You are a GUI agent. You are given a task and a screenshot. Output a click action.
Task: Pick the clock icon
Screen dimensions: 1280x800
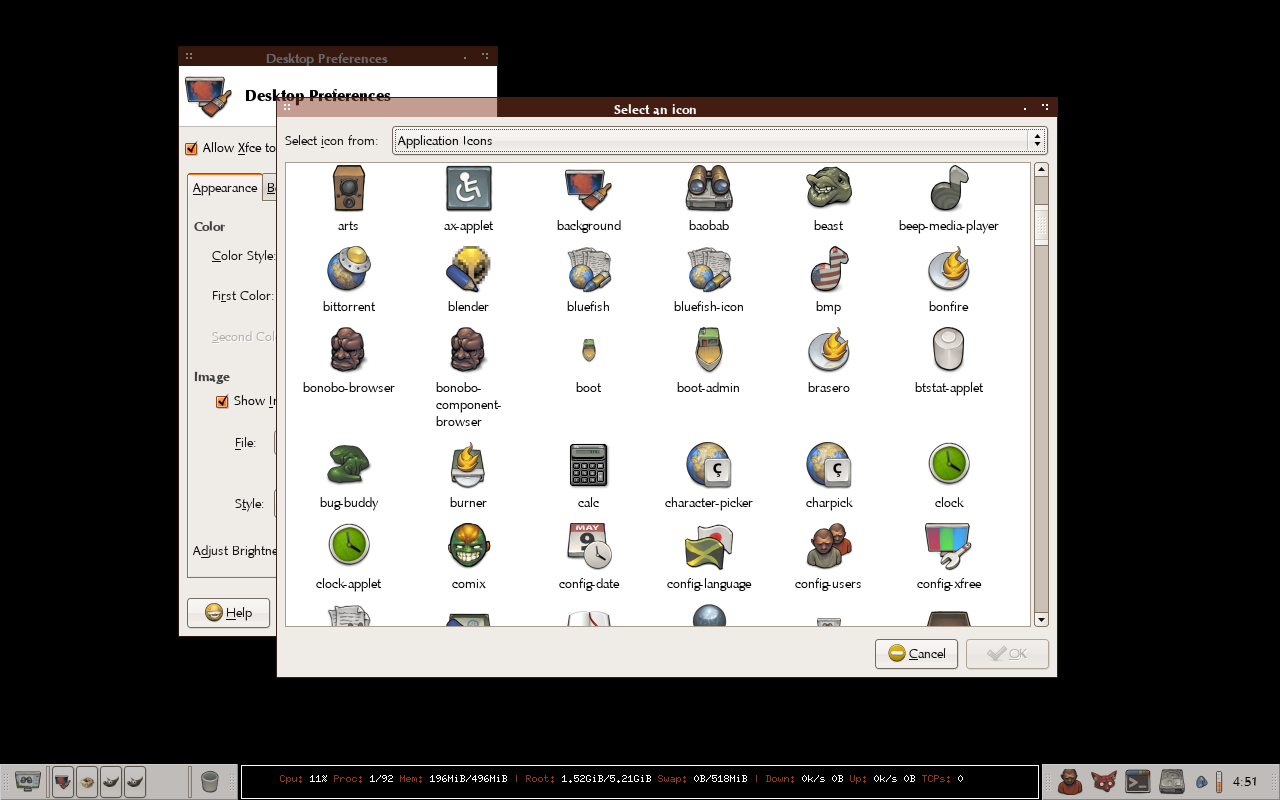point(948,465)
